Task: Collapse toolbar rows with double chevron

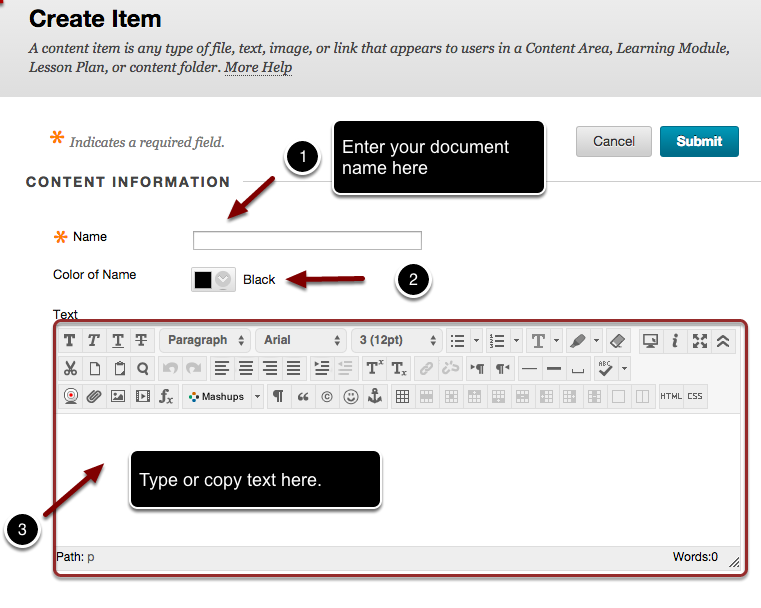Action: [723, 341]
